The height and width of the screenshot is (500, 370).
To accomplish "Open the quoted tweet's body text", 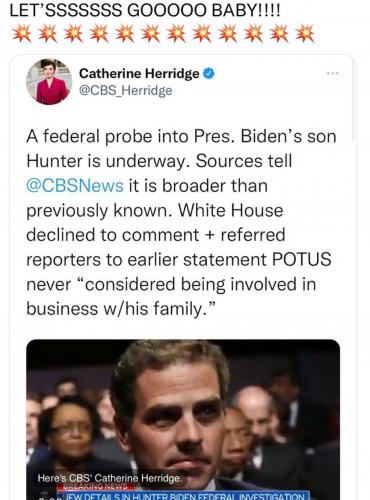I will [x=181, y=223].
